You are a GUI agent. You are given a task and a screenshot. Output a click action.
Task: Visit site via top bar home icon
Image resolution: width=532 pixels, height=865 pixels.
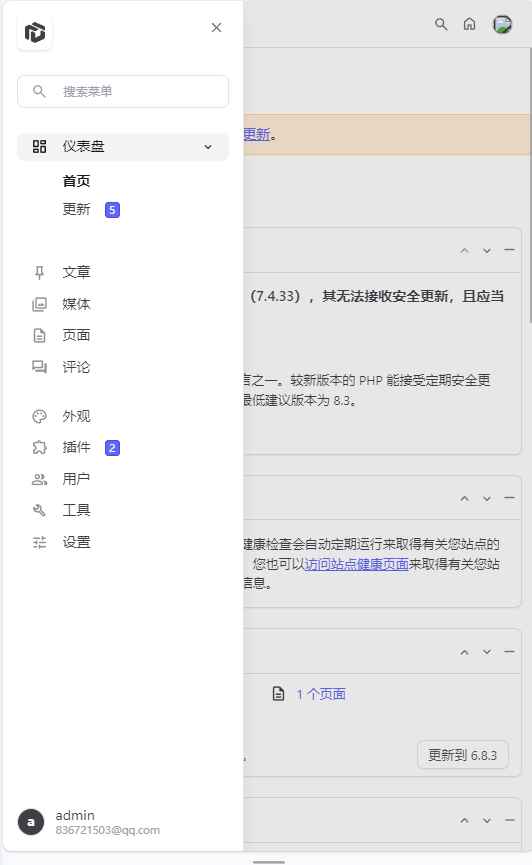coord(470,24)
